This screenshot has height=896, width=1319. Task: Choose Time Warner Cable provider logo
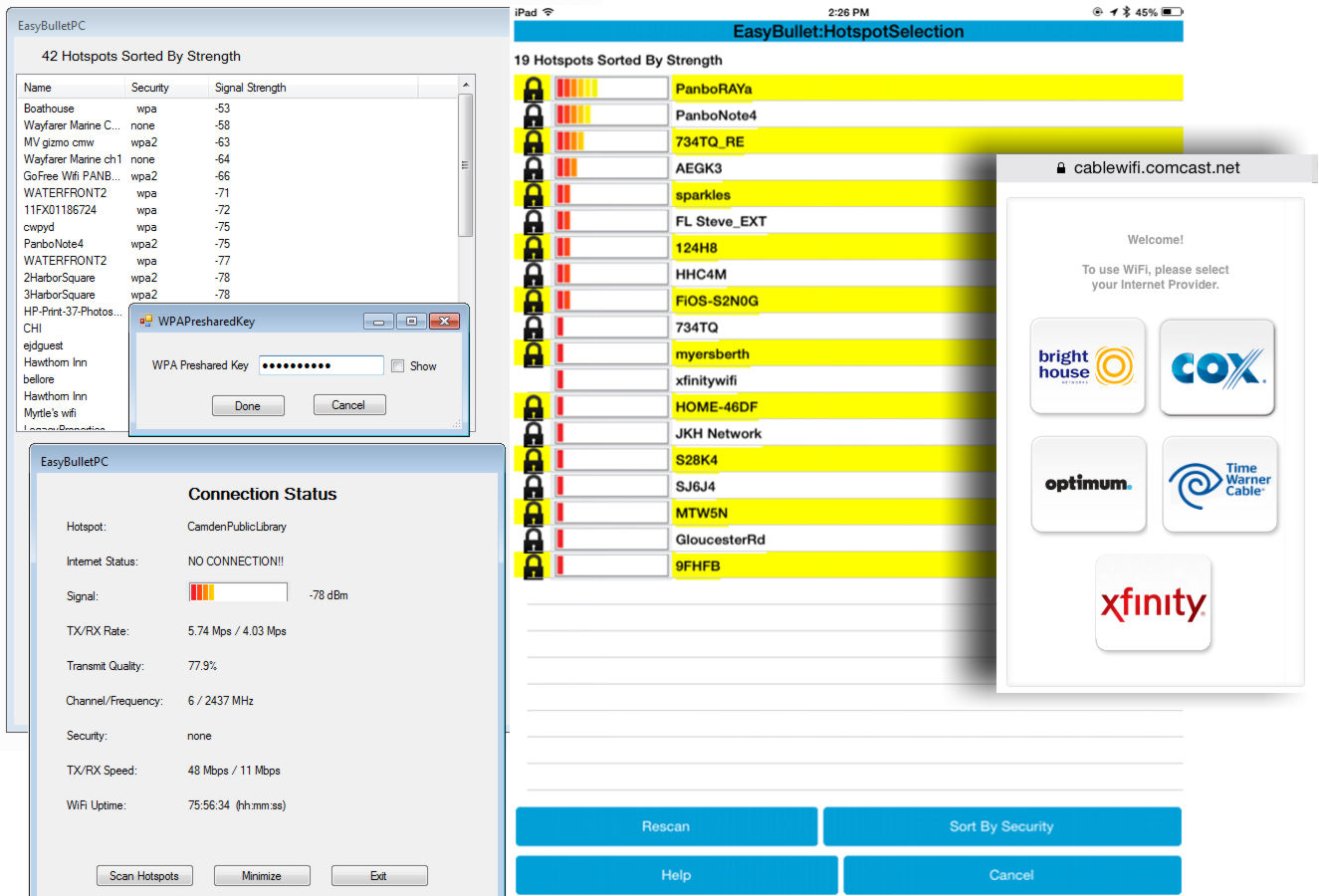click(x=1219, y=484)
